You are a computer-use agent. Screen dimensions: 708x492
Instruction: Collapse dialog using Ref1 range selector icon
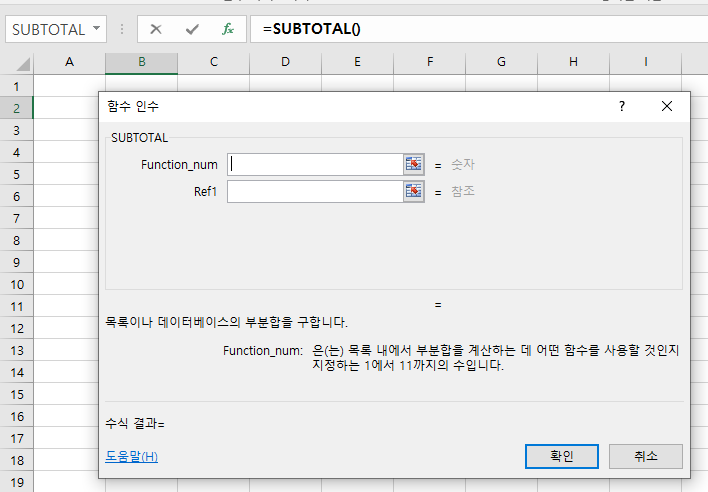(x=414, y=191)
